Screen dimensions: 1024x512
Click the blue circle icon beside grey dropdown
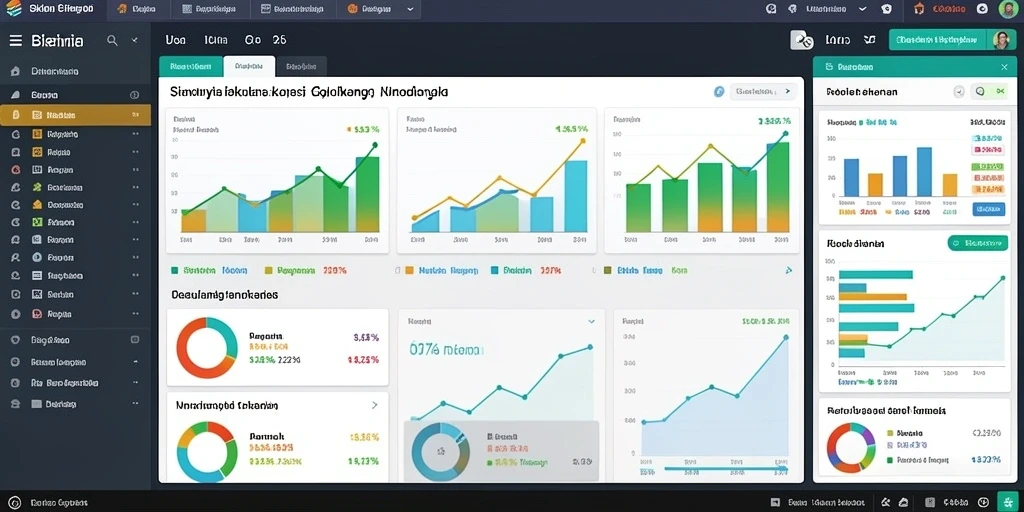pyautogui.click(x=719, y=92)
